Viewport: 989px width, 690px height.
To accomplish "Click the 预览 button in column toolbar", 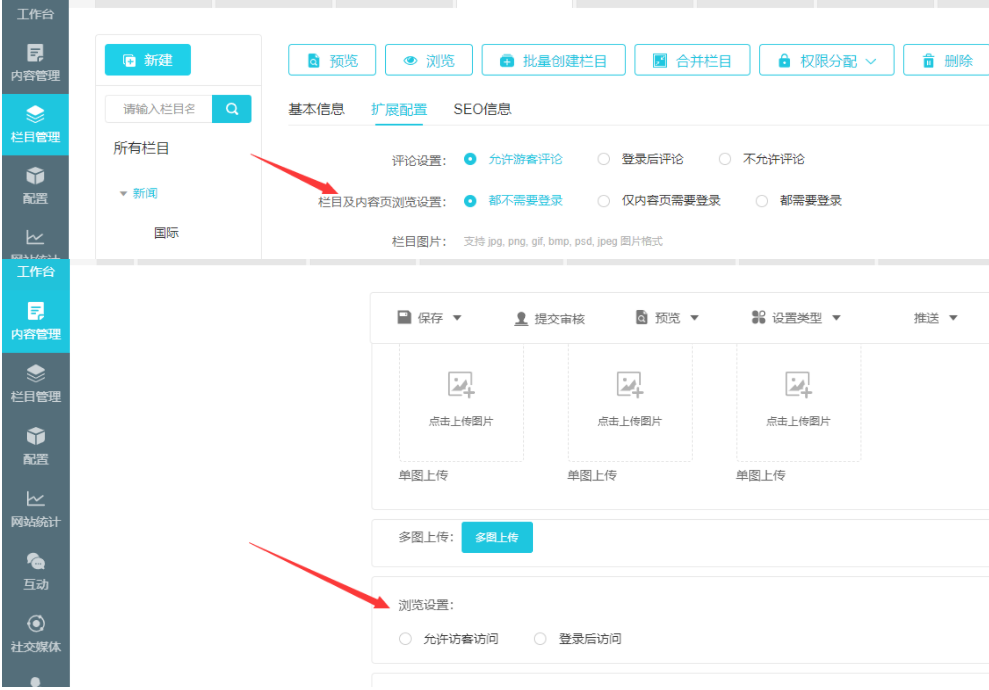I will coord(332,60).
